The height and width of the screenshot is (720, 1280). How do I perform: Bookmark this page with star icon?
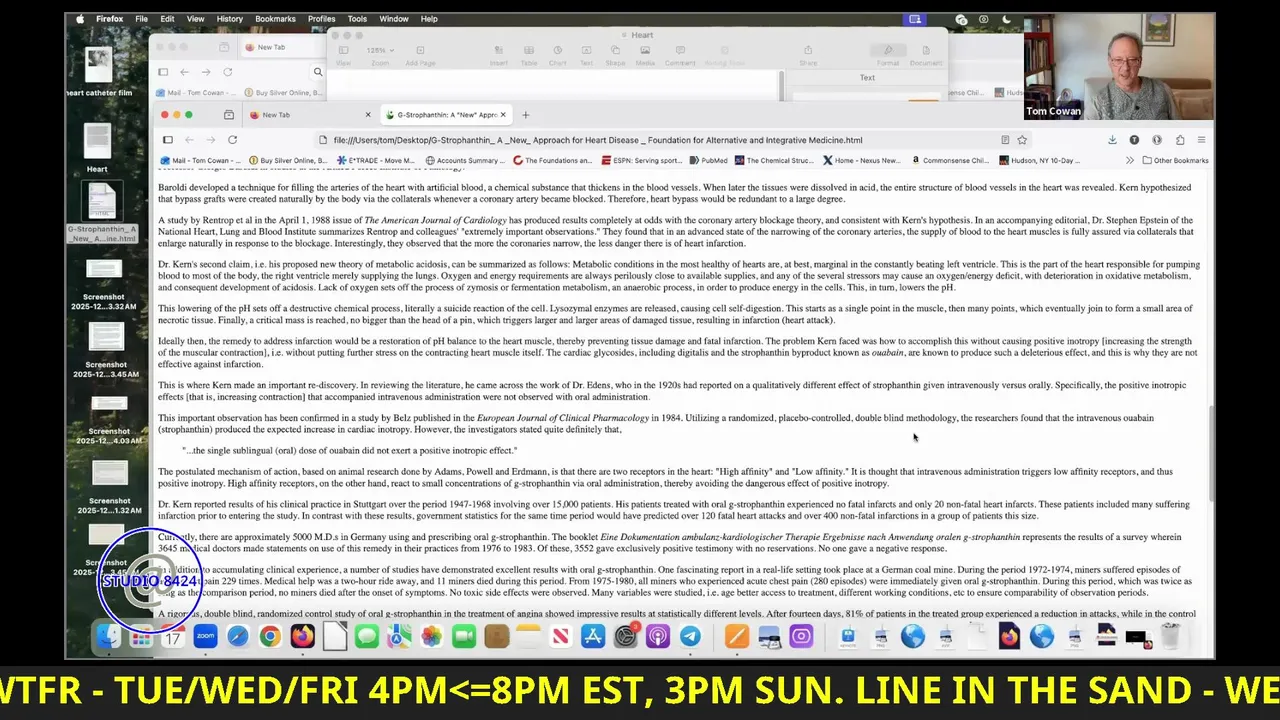[x=1022, y=140]
